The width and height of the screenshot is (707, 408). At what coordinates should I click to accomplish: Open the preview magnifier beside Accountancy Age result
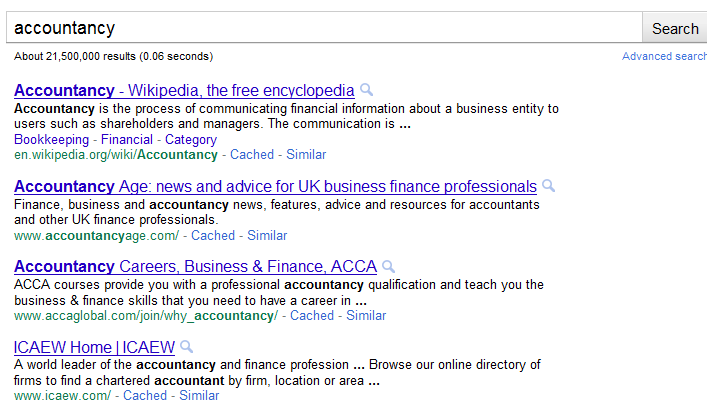click(x=548, y=186)
